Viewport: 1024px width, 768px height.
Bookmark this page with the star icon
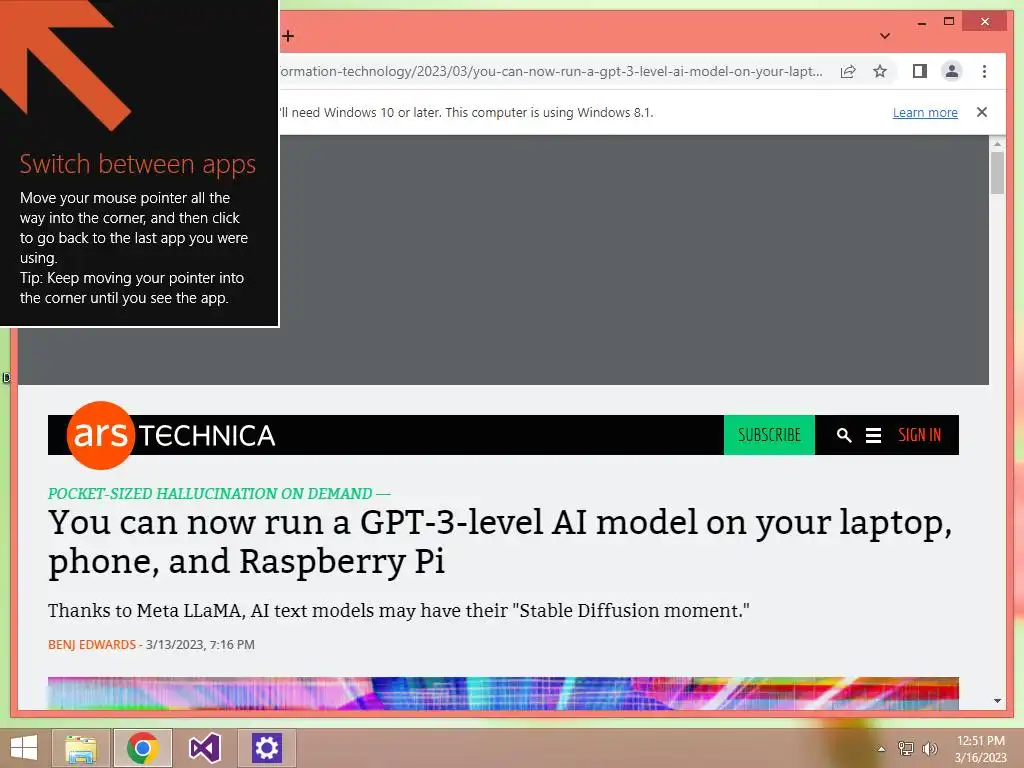pos(880,71)
